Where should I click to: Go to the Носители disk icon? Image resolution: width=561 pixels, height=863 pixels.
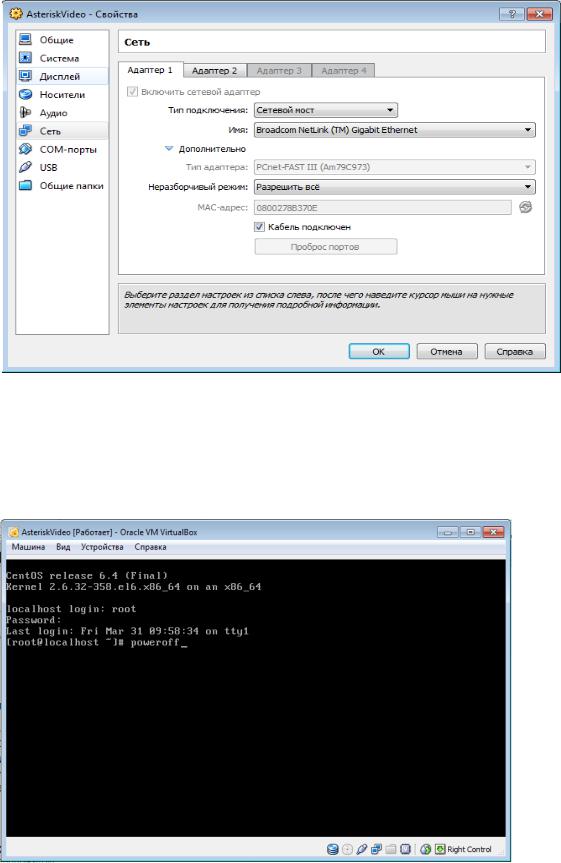click(25, 94)
